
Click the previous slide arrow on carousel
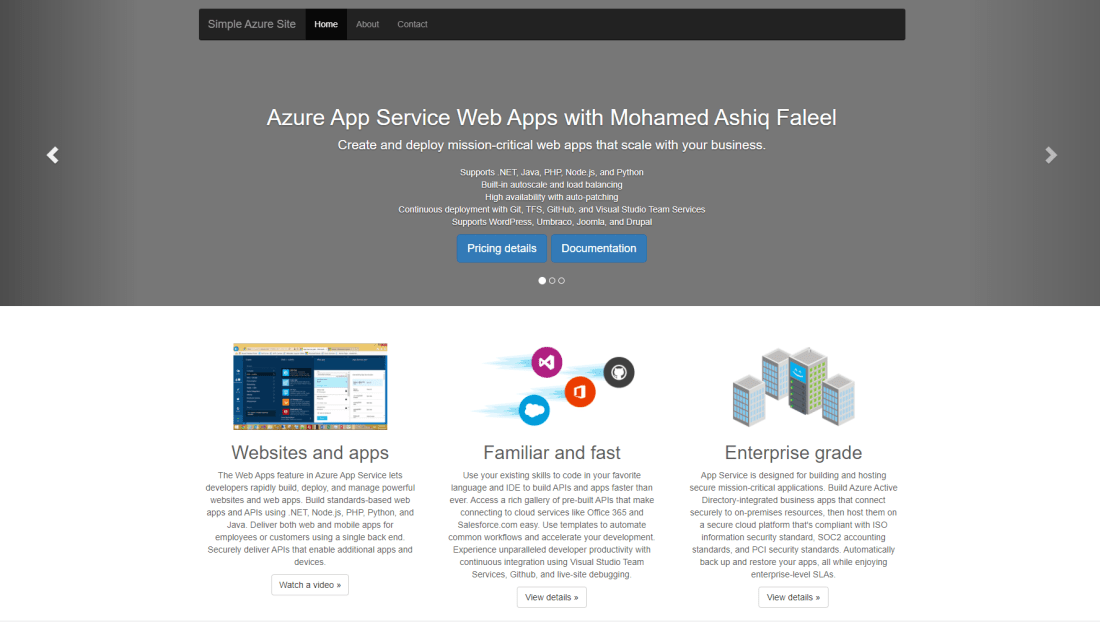coord(53,155)
